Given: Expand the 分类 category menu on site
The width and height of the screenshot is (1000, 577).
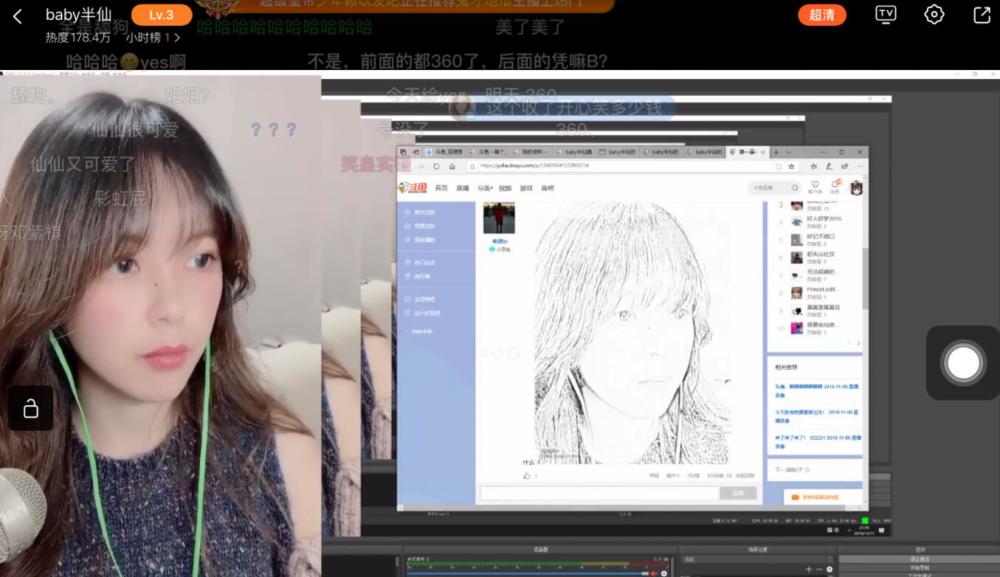Looking at the screenshot, I should (484, 188).
